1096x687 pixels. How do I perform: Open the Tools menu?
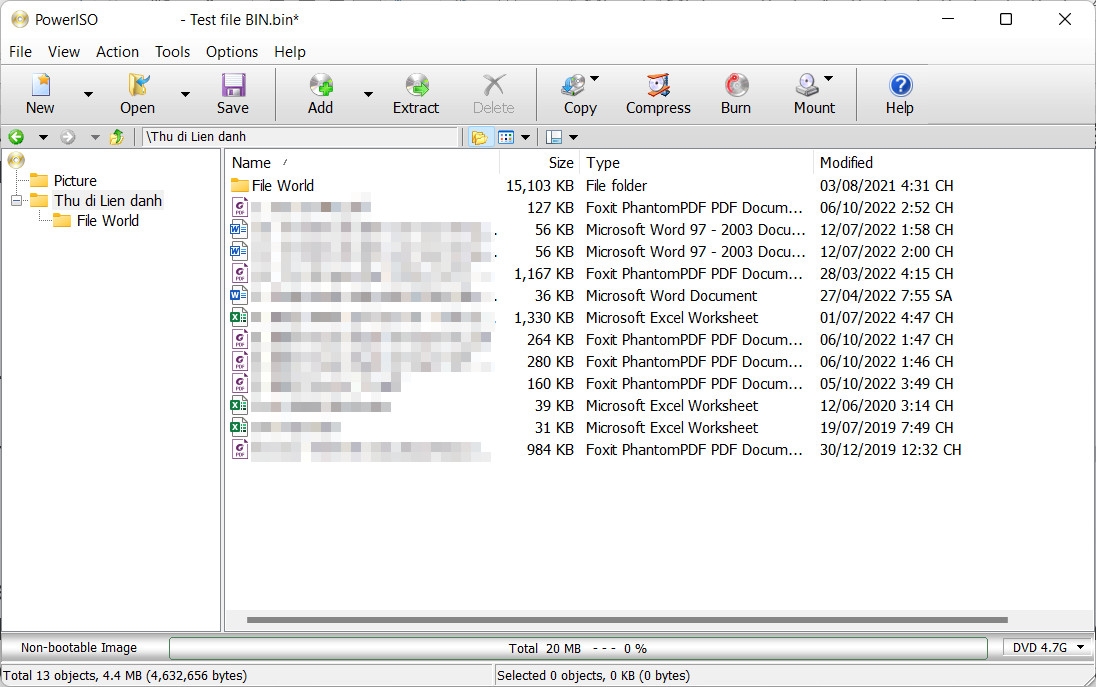[x=173, y=52]
